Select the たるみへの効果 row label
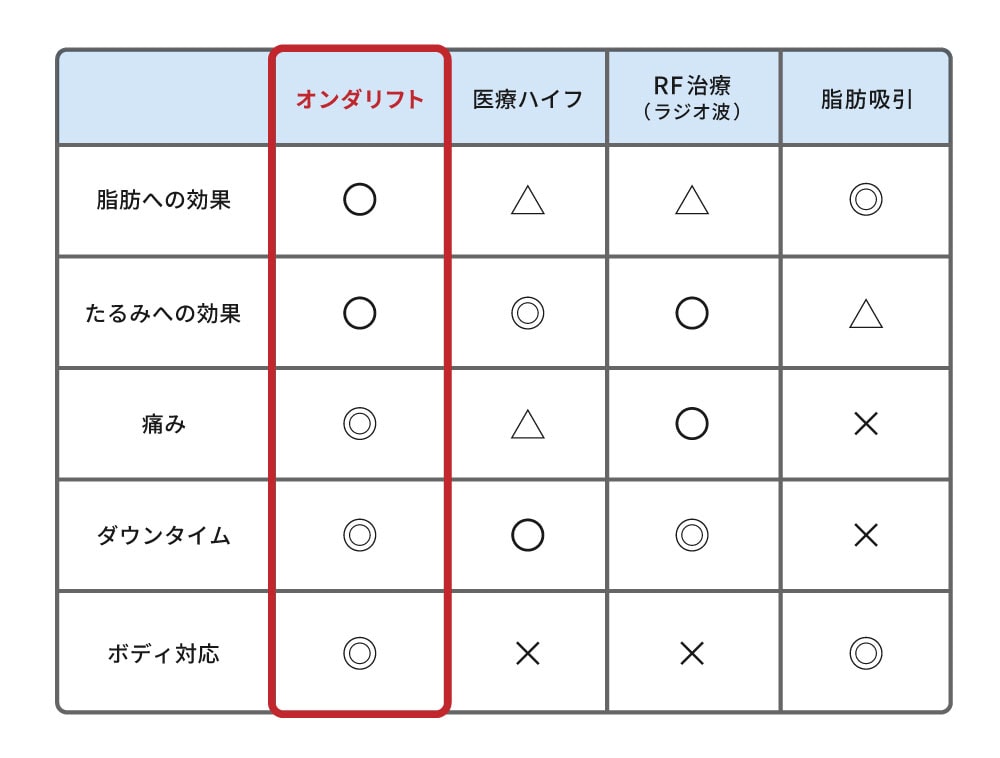Viewport: 1000px width, 758px height. (164, 314)
